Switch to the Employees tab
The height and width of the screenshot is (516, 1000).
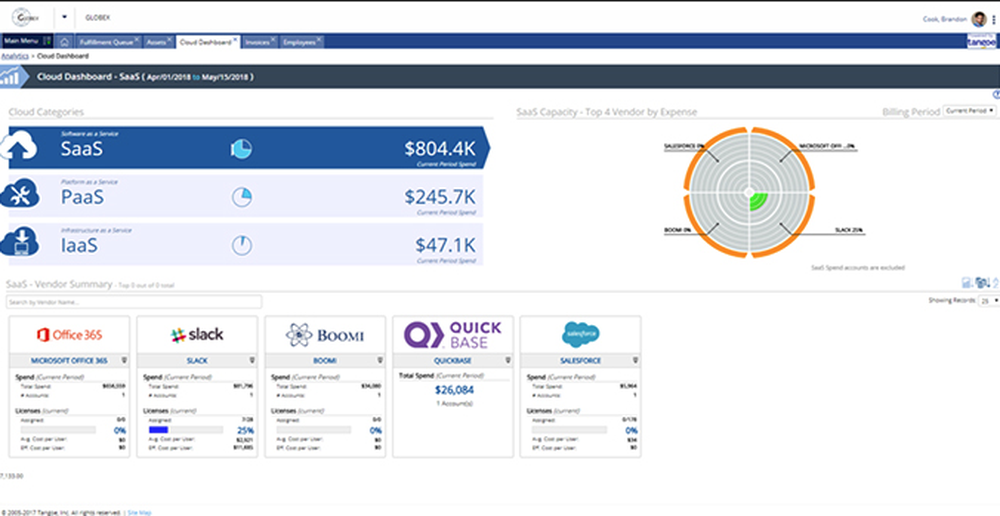click(300, 42)
